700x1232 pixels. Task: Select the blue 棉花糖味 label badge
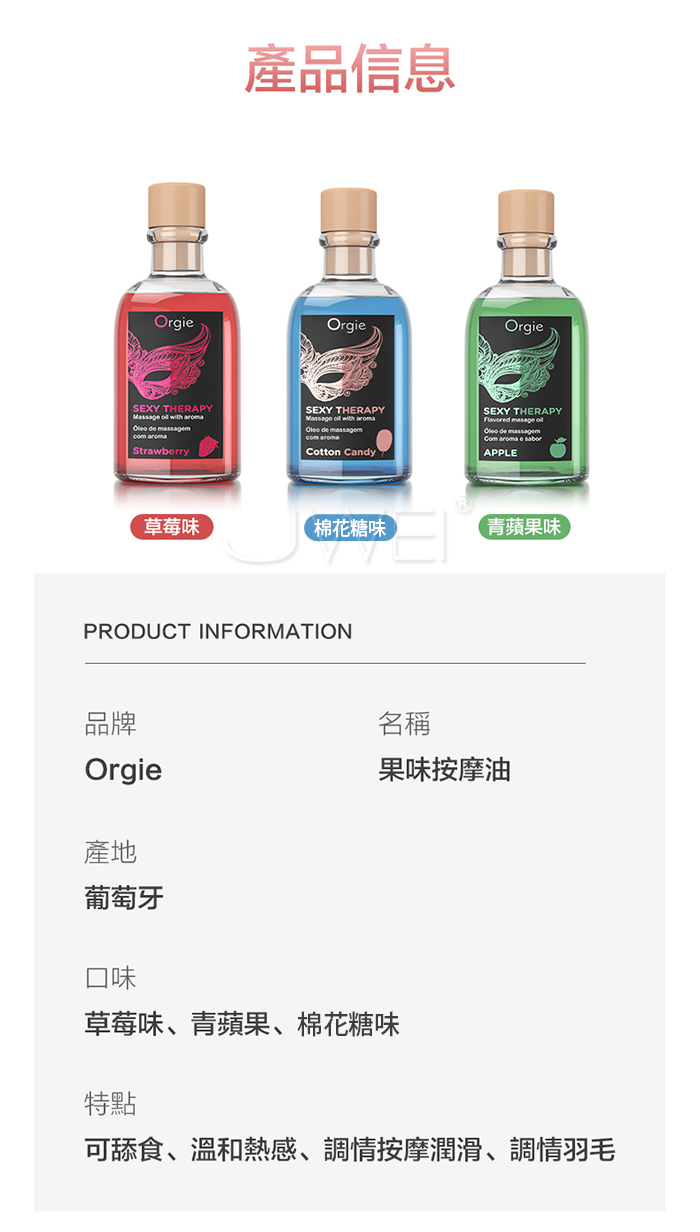(x=349, y=527)
